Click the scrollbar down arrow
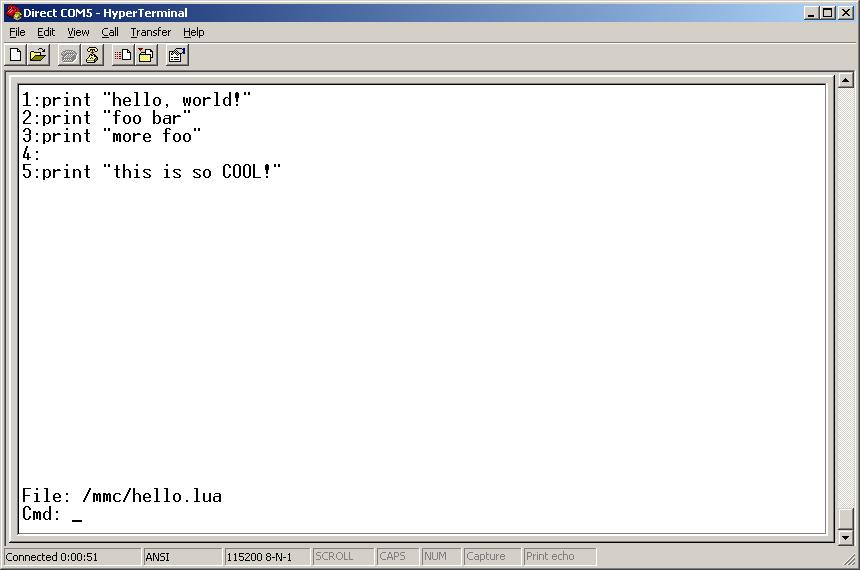This screenshot has width=860, height=570. (845, 537)
